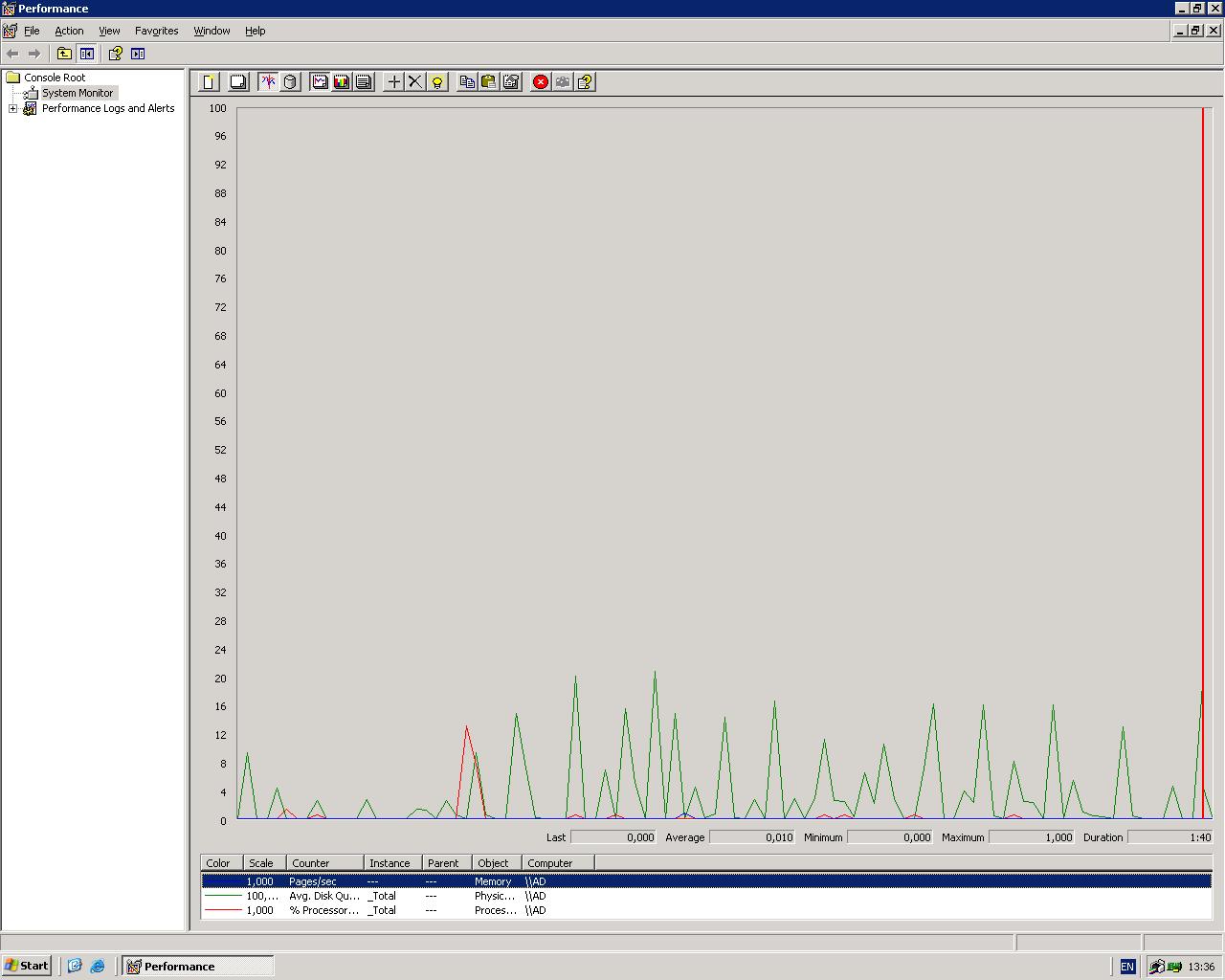
Task: Expand Performance Logs and Alerts node
Action: point(13,108)
